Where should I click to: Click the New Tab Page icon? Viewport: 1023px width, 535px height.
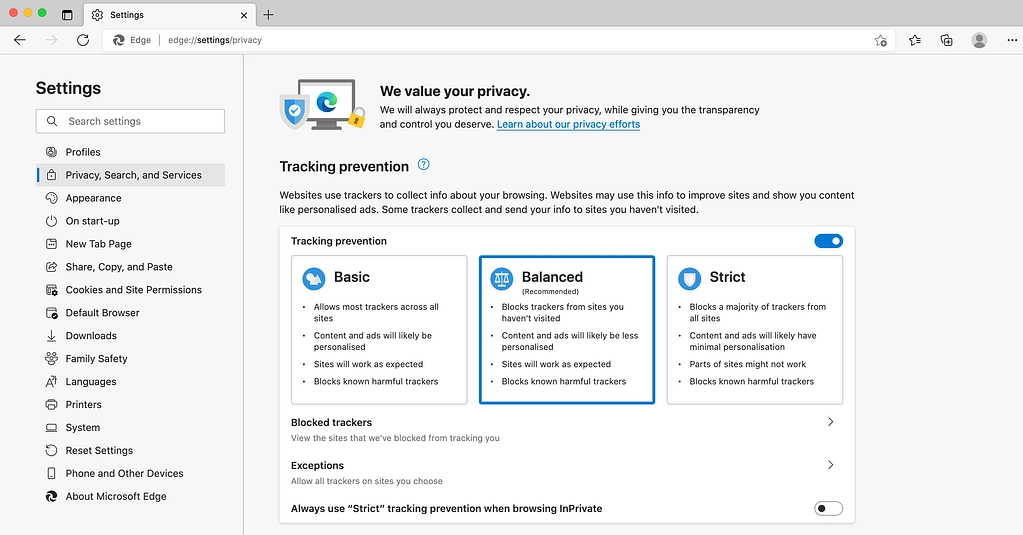pyautogui.click(x=52, y=244)
